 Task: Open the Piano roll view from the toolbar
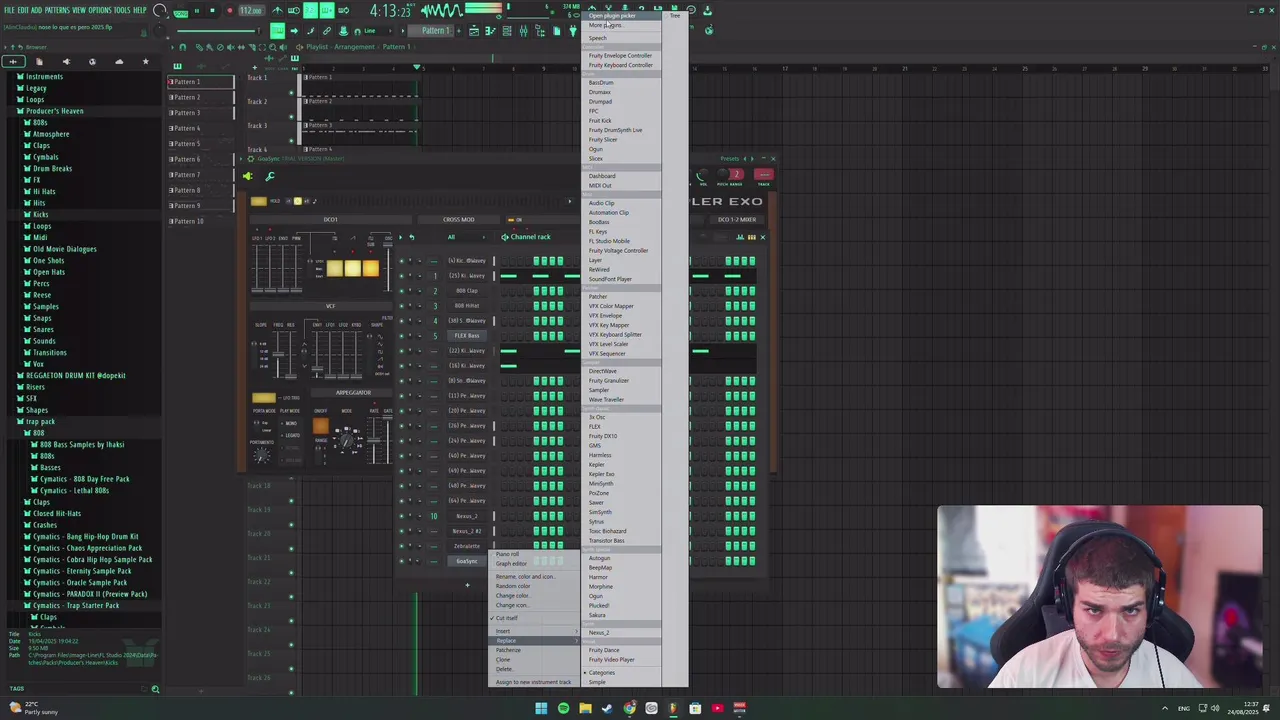490,31
